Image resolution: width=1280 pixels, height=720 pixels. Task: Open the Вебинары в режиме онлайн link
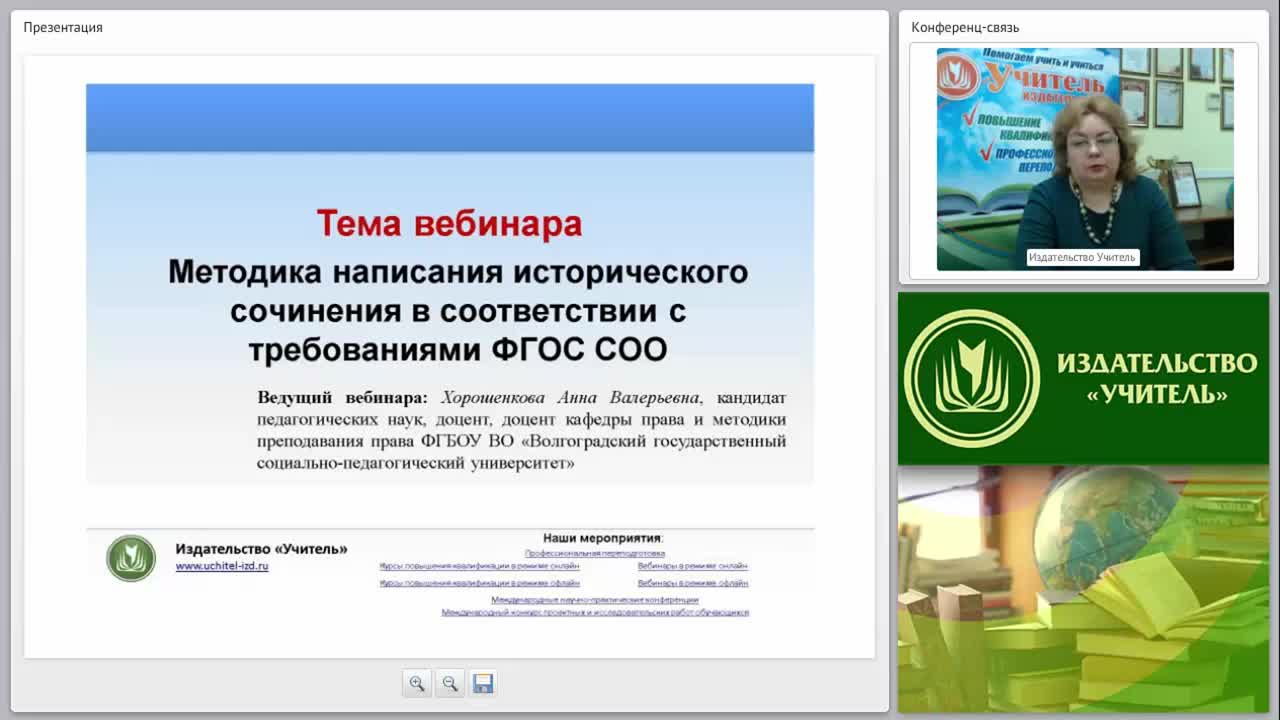693,566
